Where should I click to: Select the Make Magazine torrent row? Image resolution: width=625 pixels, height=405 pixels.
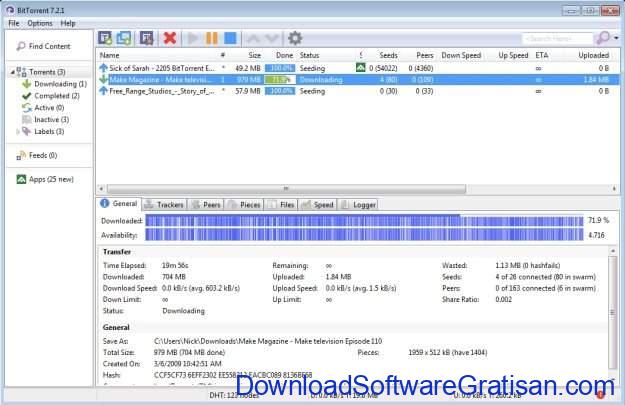pos(358,80)
